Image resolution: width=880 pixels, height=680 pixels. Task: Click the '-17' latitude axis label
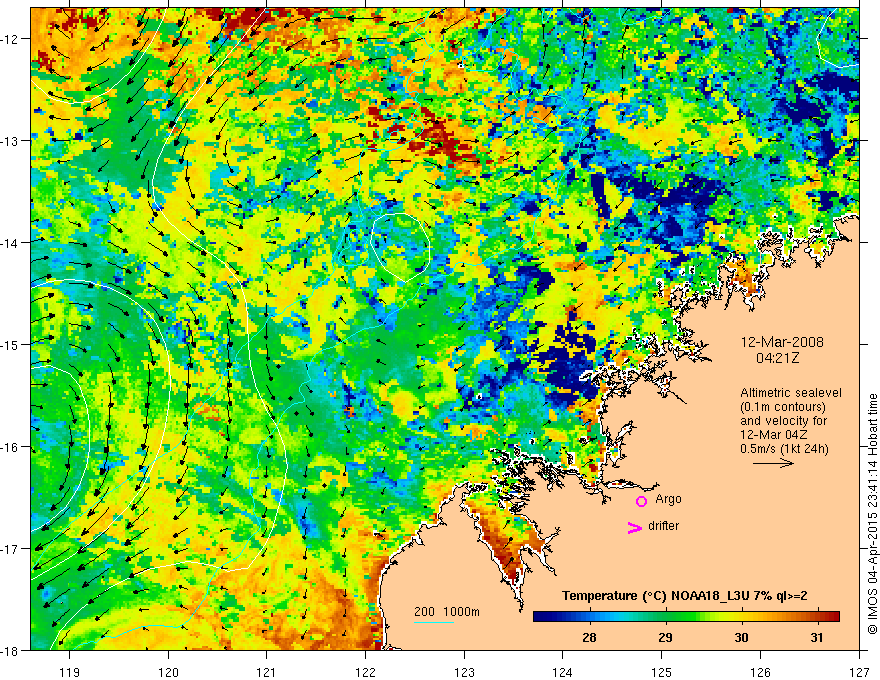tap(11, 549)
